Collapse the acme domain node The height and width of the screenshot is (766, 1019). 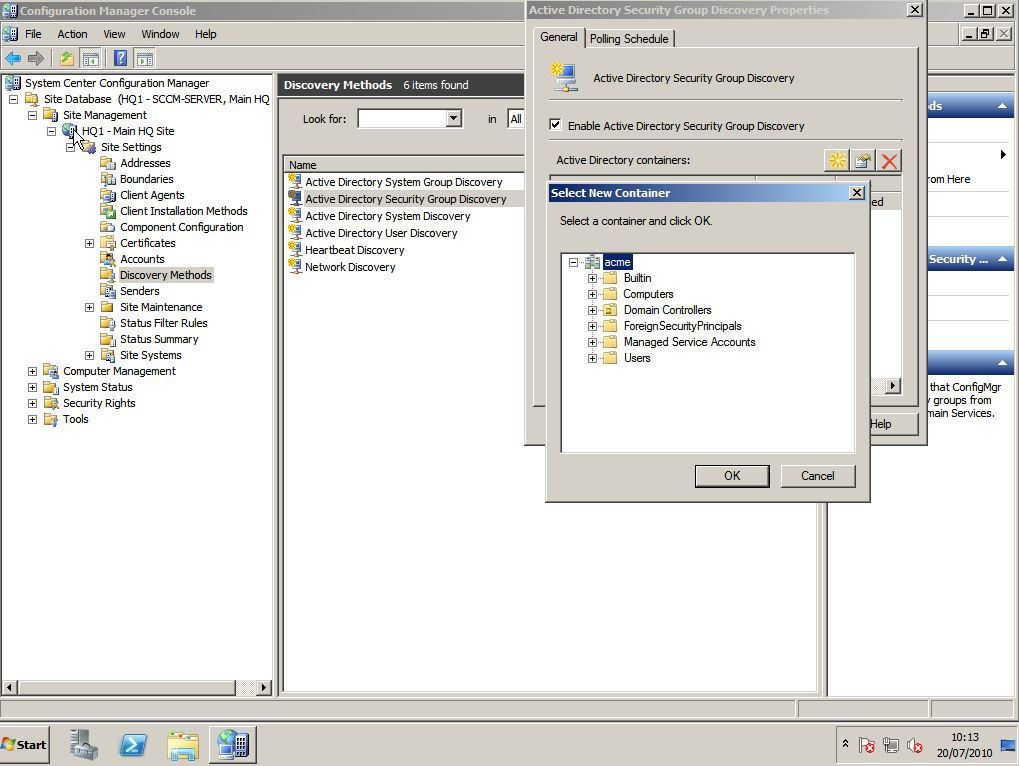point(573,262)
